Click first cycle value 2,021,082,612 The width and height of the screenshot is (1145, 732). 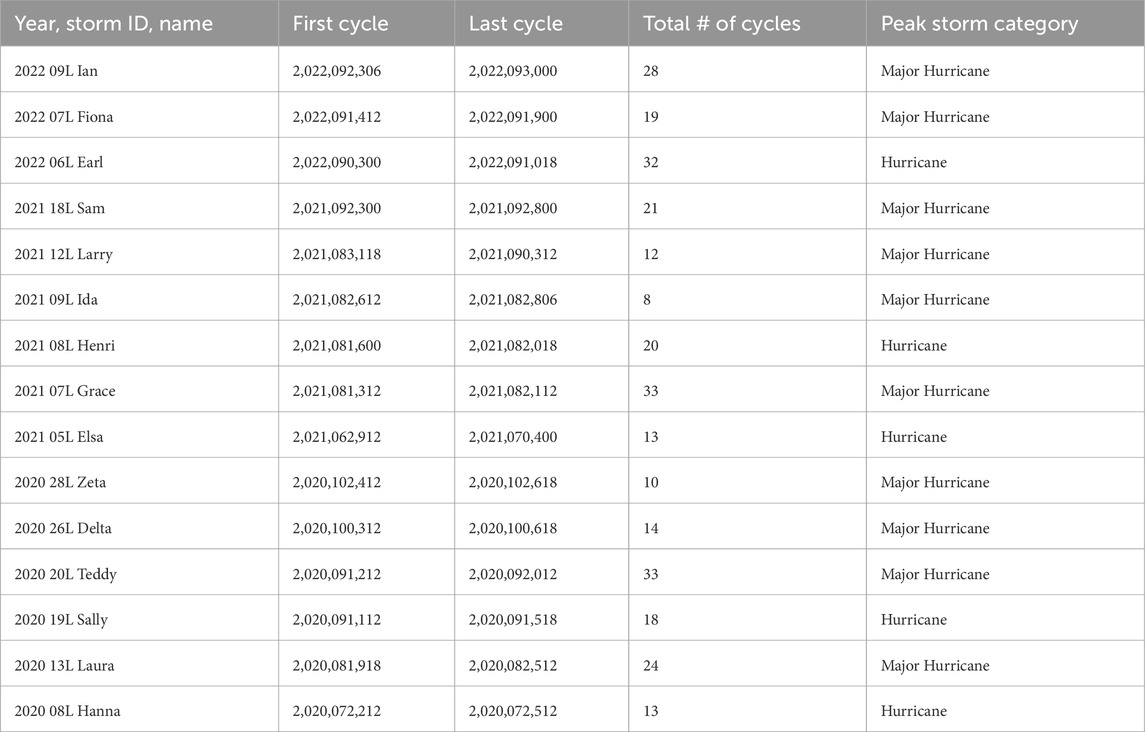(x=337, y=300)
